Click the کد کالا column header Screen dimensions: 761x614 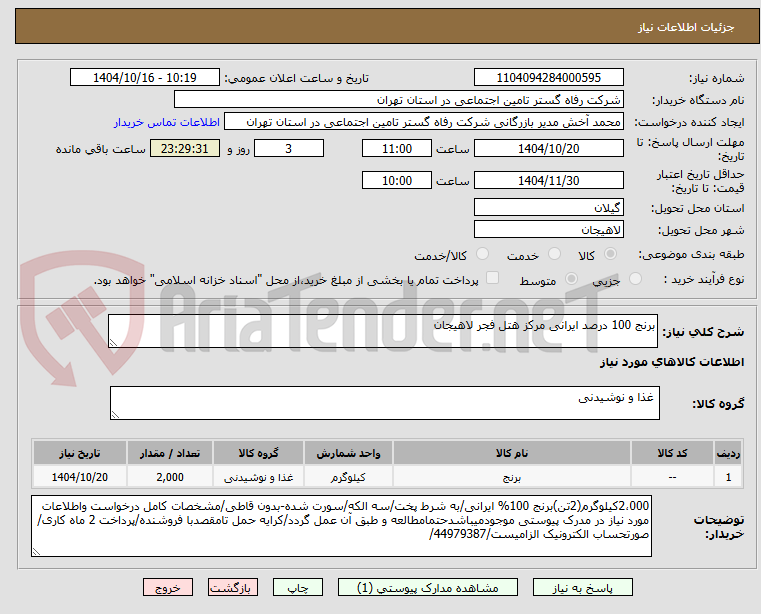(672, 453)
